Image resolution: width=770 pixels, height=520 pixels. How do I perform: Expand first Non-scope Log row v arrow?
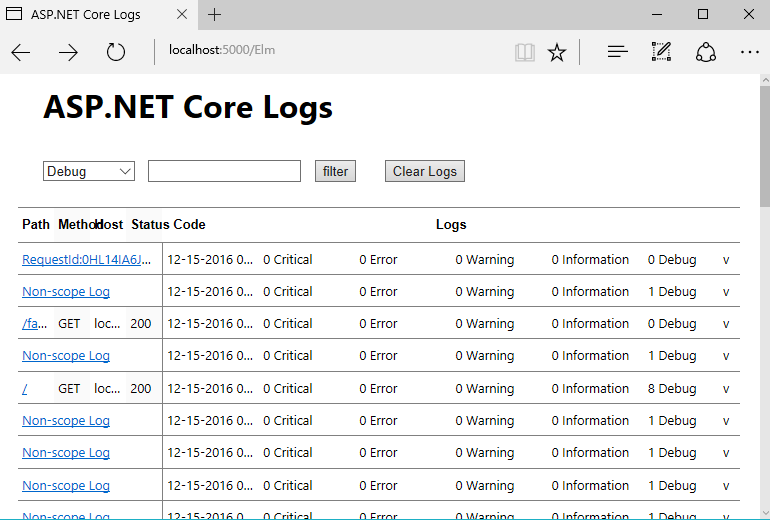726,293
